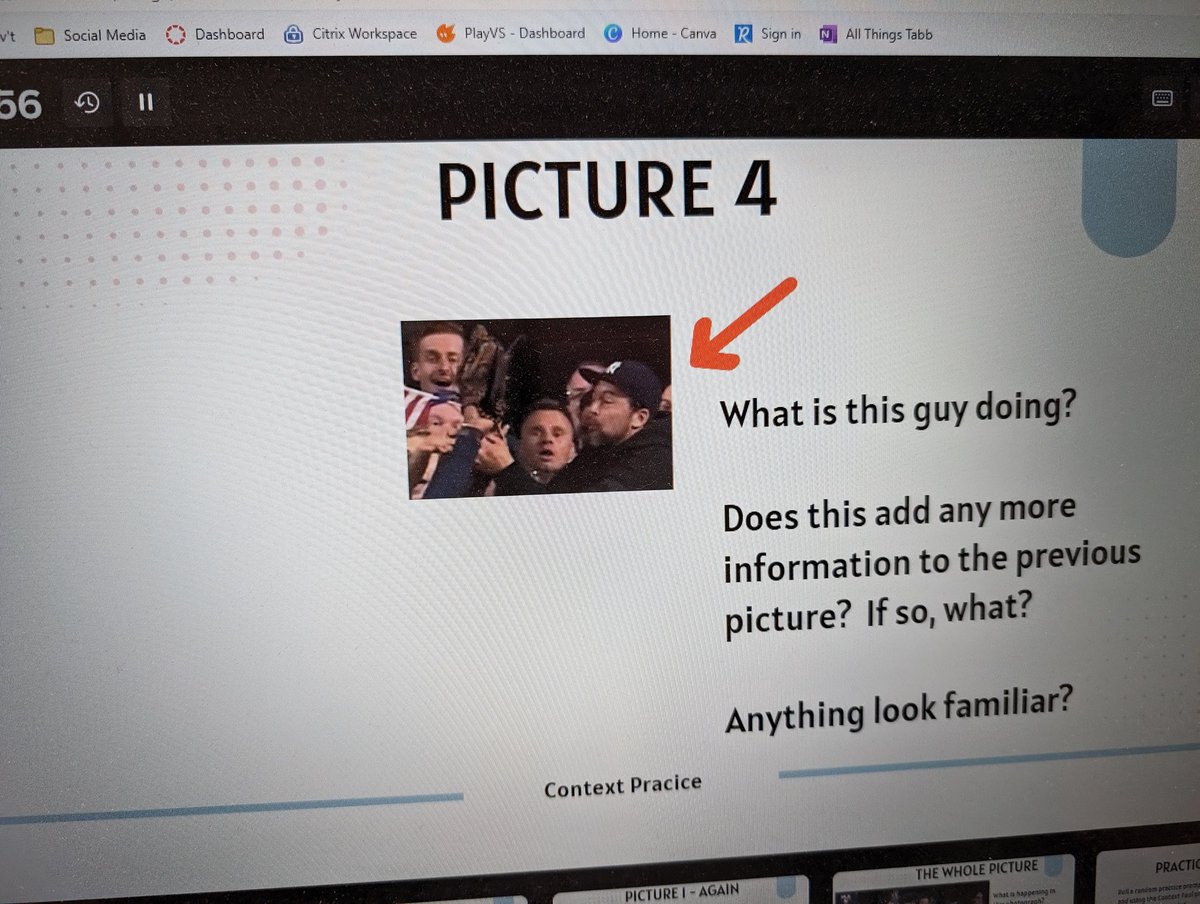Image resolution: width=1200 pixels, height=904 pixels.
Task: Open the Home - Canva bookmark
Action: (x=660, y=34)
